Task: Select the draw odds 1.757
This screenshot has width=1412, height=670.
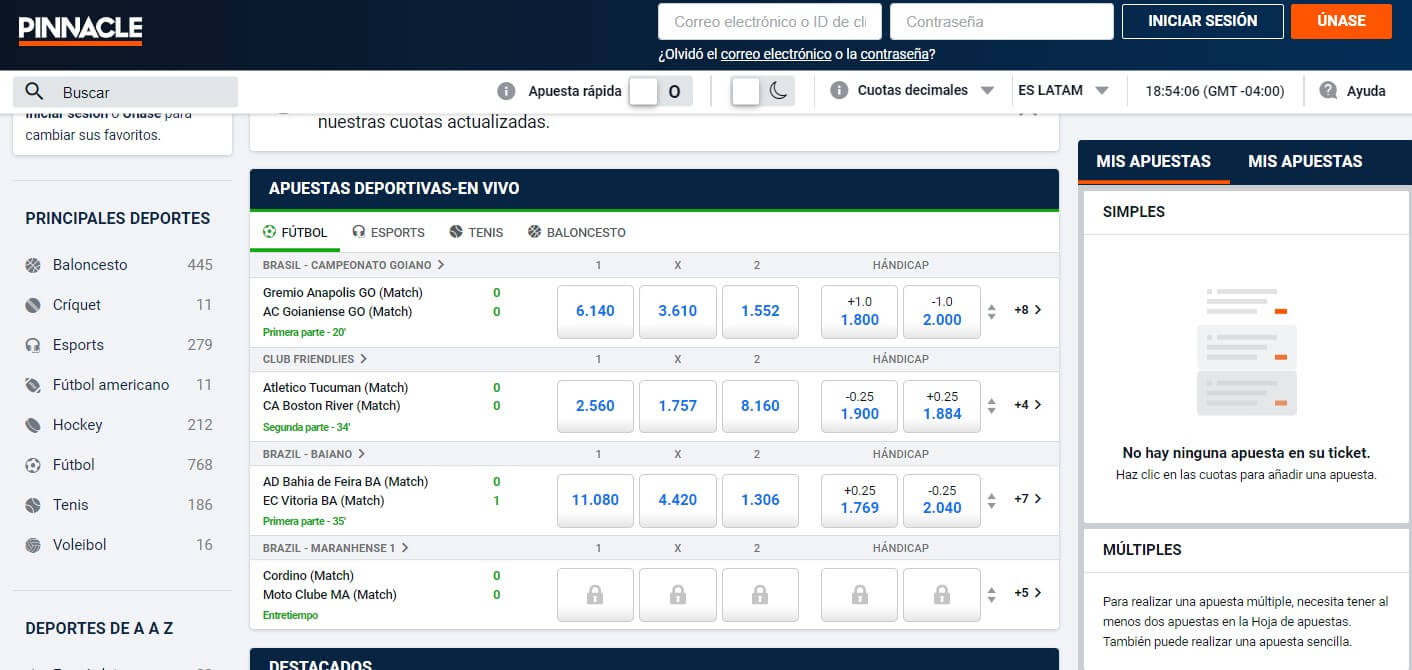Action: click(678, 406)
